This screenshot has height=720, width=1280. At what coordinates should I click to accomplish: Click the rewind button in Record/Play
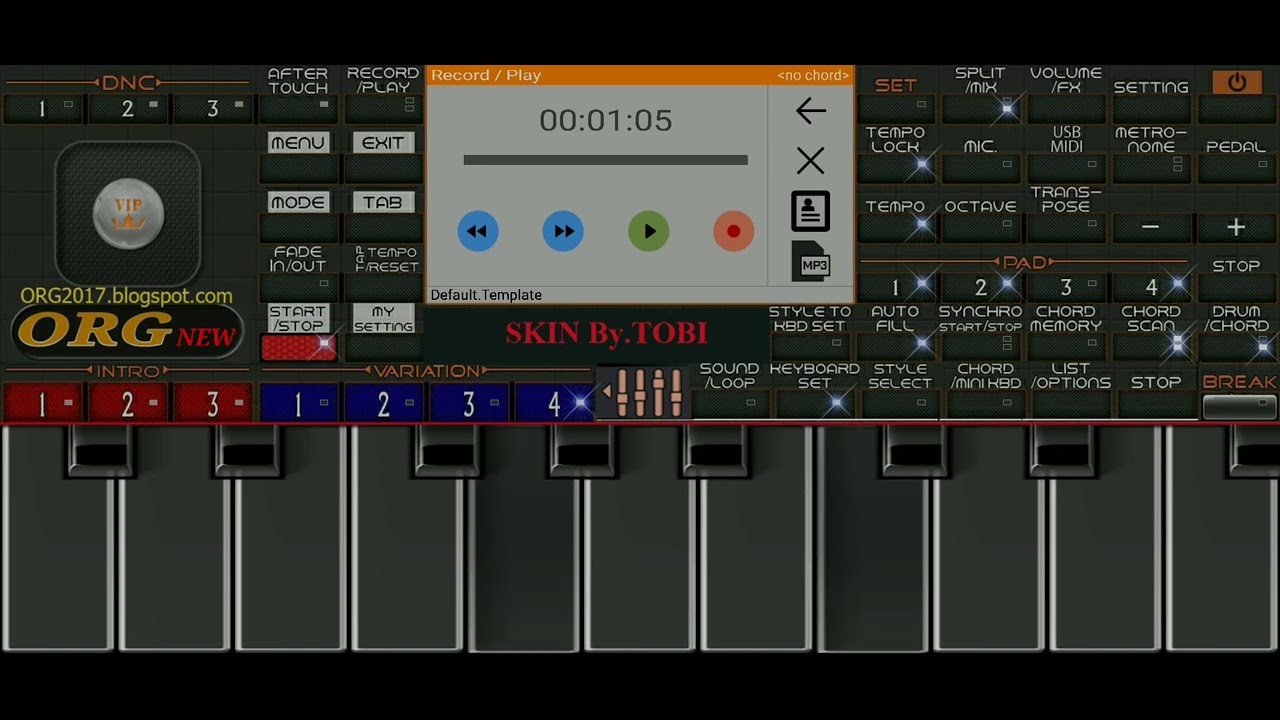click(x=478, y=231)
